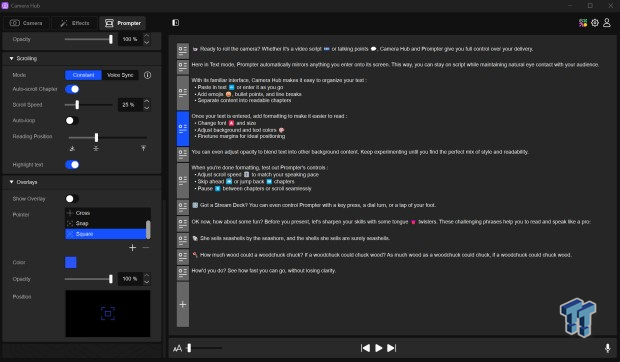Screen dimensions: 620x362
Task: Open the blue overlay Color swatch
Action: pos(71,262)
